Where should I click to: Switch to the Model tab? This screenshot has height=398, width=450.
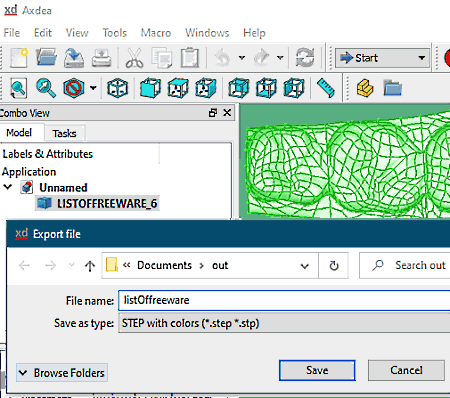(x=19, y=133)
